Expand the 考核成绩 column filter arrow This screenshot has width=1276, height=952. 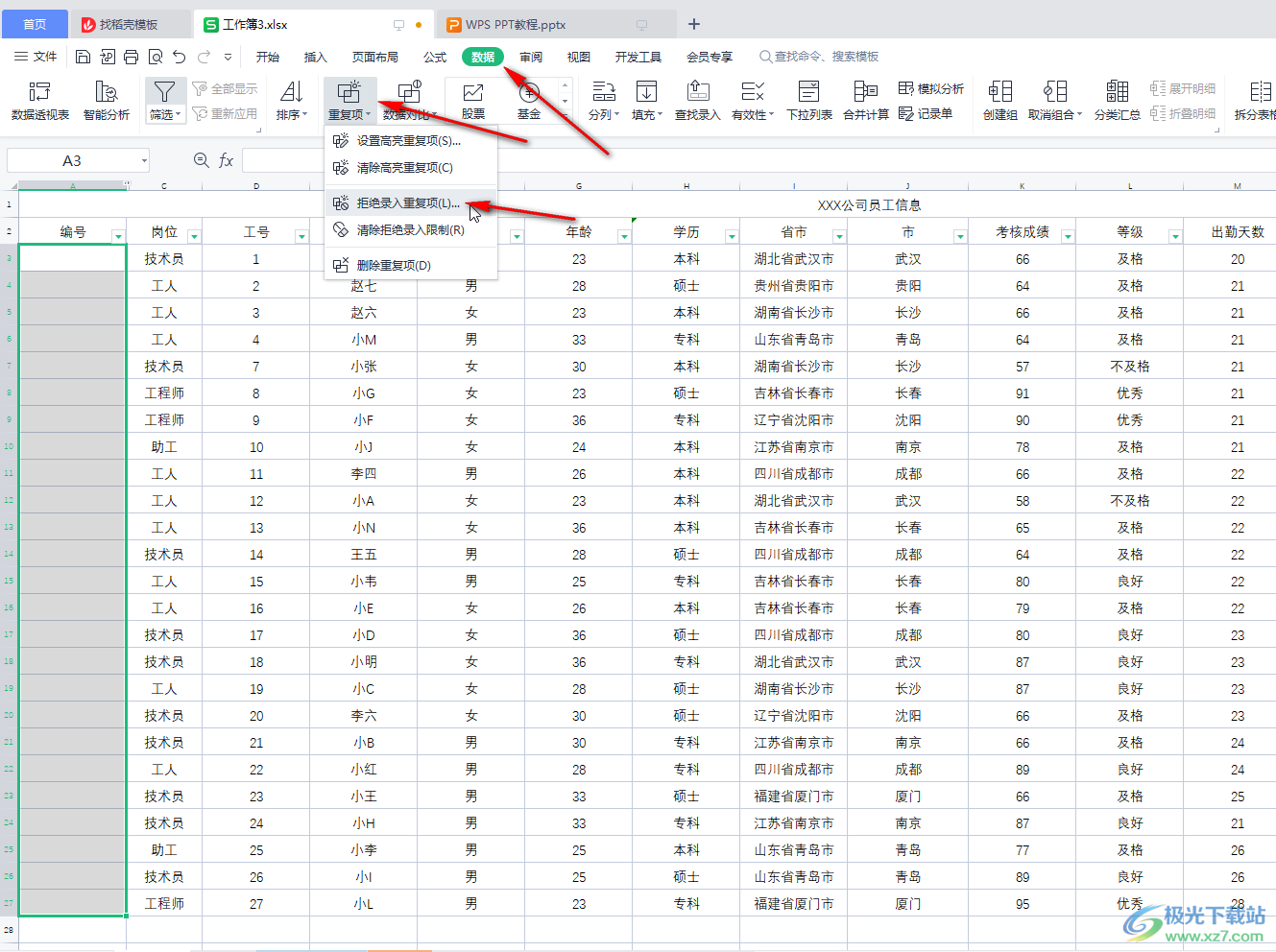(x=1068, y=236)
